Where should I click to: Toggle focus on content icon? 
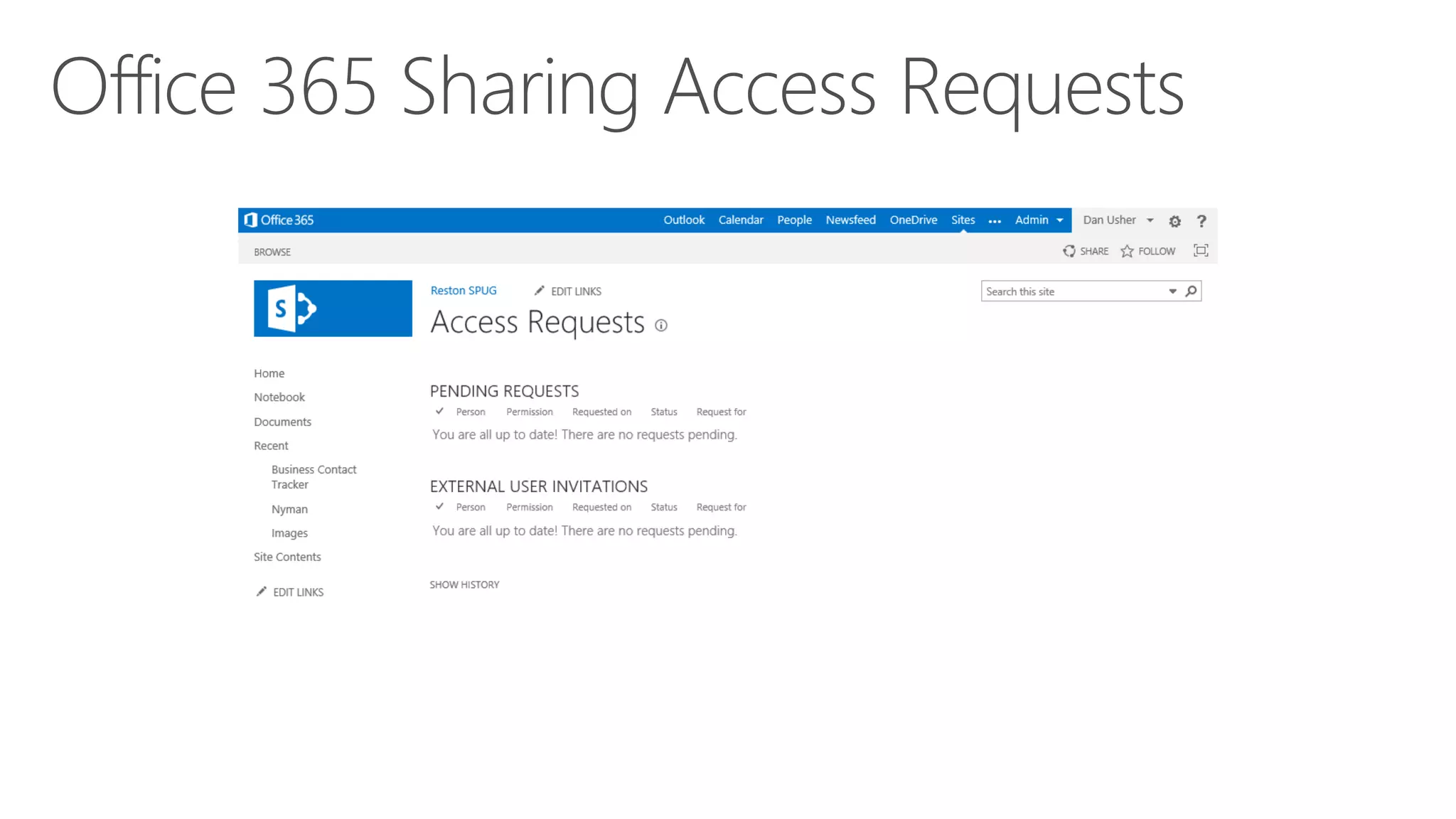tap(1201, 250)
